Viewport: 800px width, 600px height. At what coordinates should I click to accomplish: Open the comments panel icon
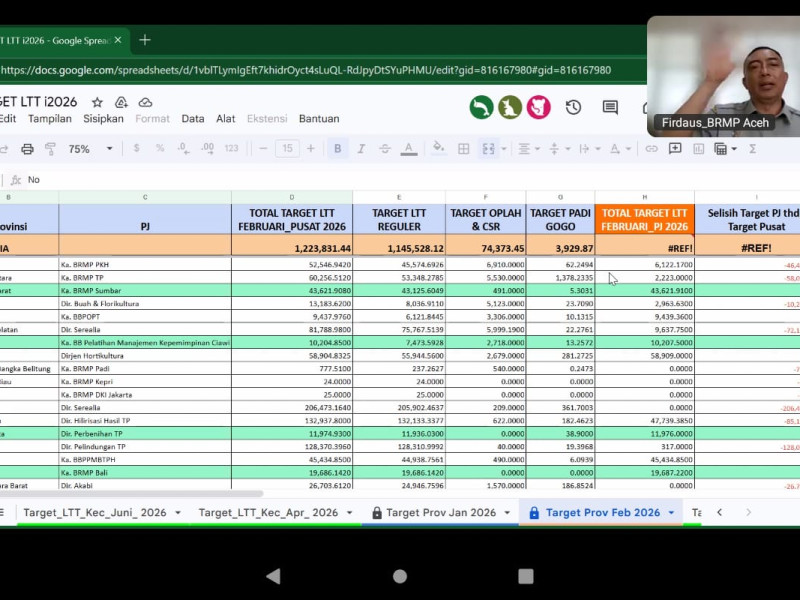(x=610, y=107)
